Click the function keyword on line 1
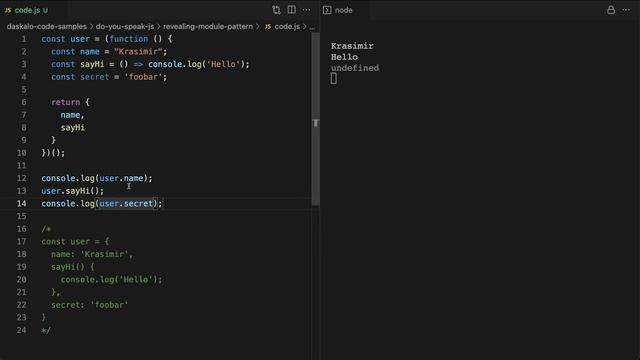Image resolution: width=640 pixels, height=360 pixels. pos(129,39)
